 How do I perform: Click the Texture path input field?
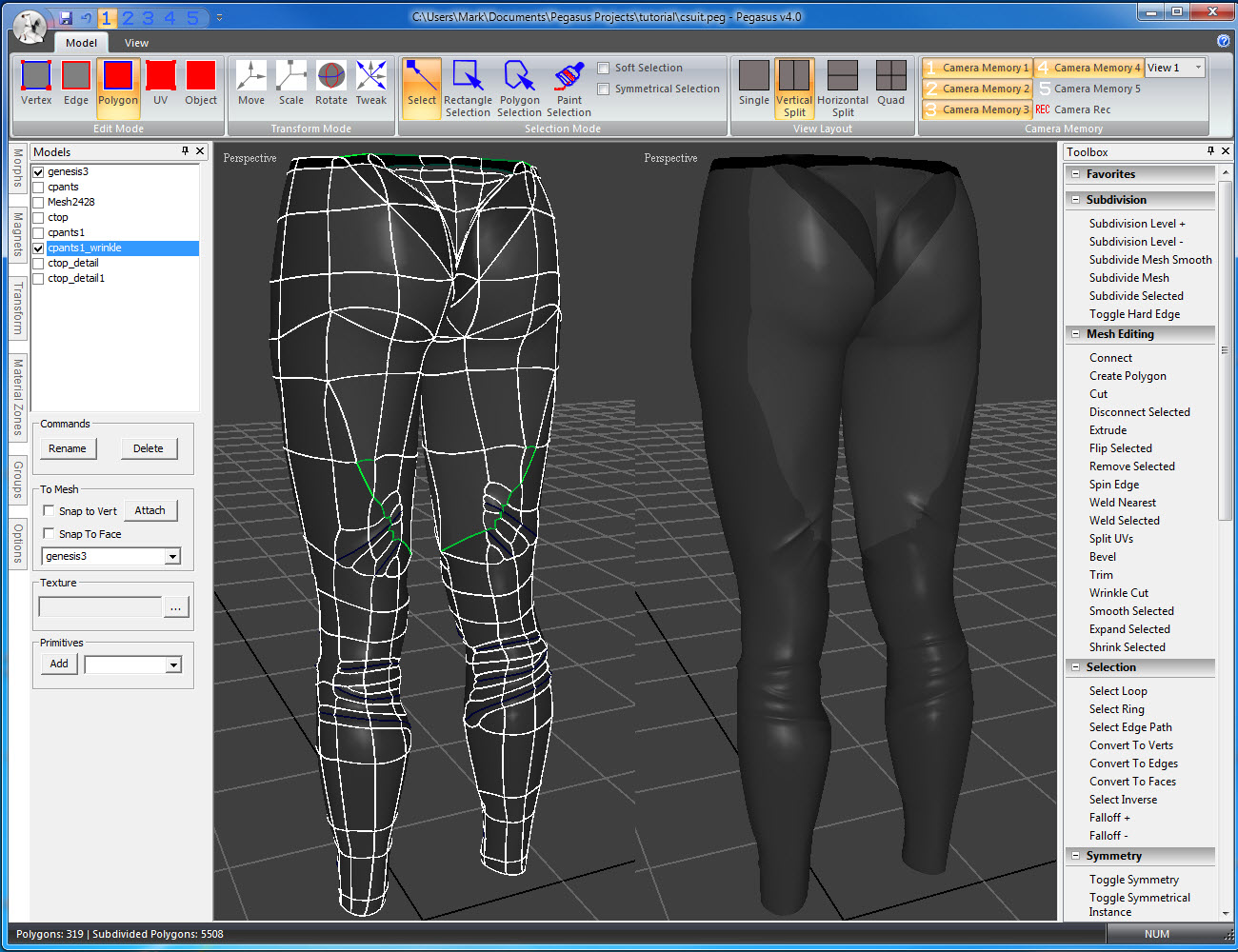point(100,607)
